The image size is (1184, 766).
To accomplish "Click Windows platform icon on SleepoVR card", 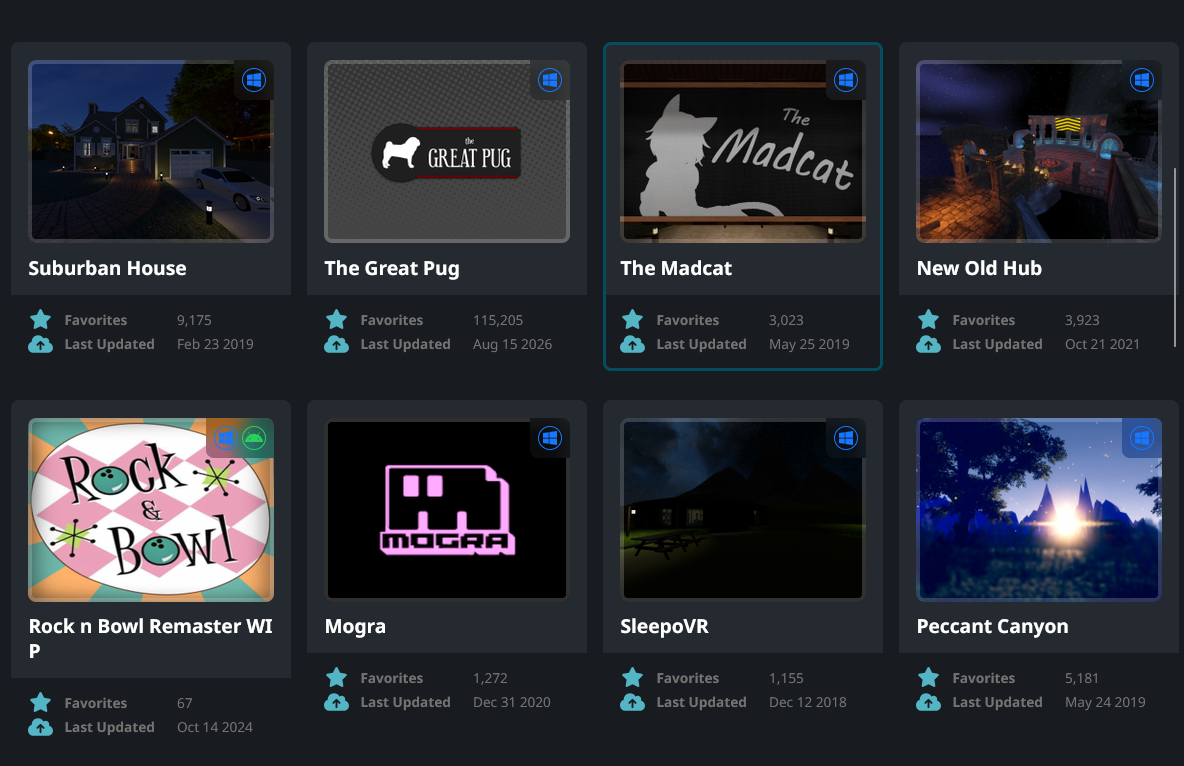I will 846,438.
